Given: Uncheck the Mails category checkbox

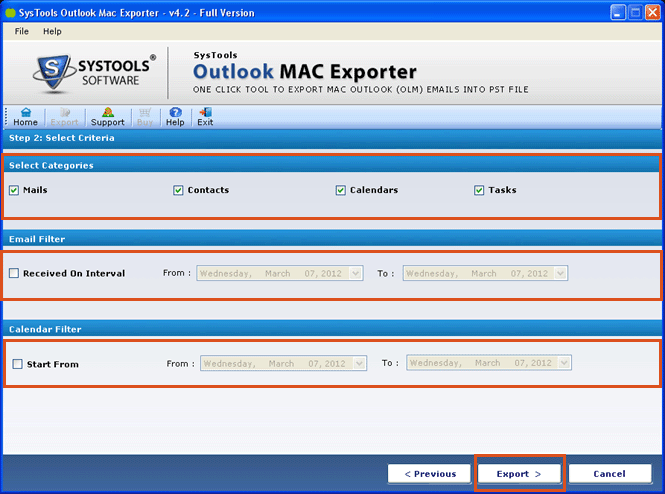Looking at the screenshot, I should click(14, 190).
